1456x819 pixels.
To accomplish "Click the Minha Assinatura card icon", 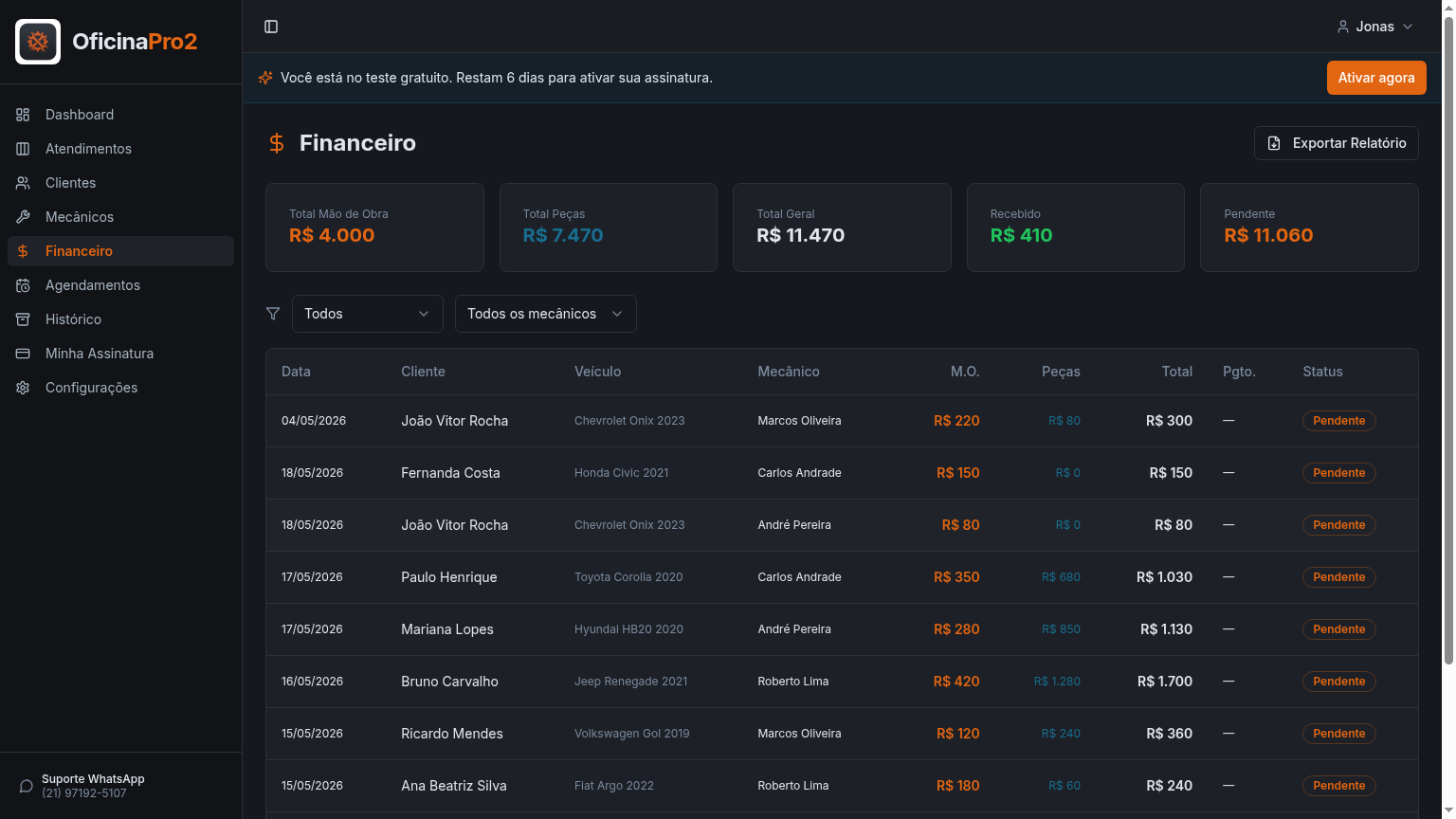I will [23, 354].
